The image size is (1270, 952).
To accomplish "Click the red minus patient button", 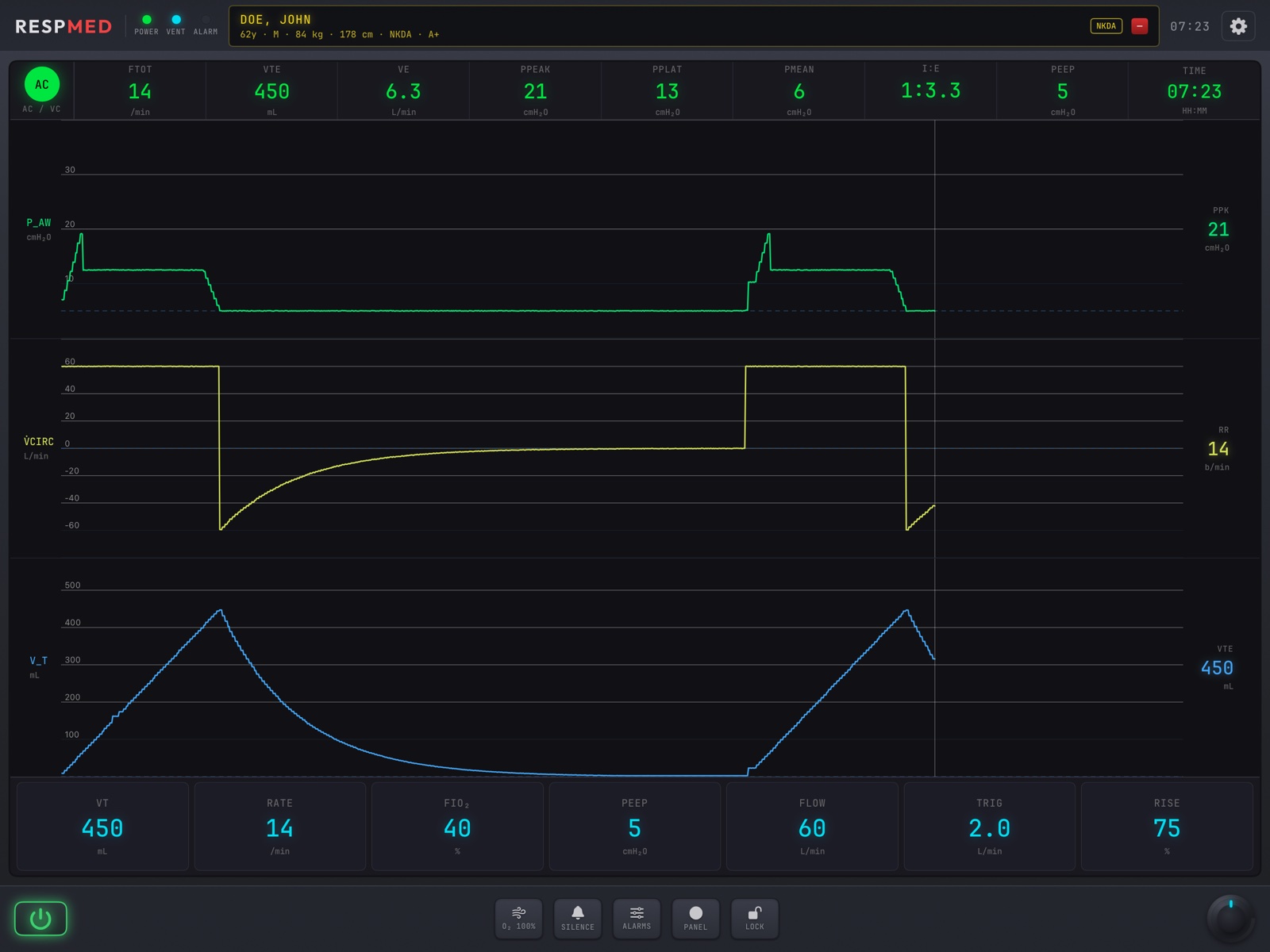I will point(1139,26).
